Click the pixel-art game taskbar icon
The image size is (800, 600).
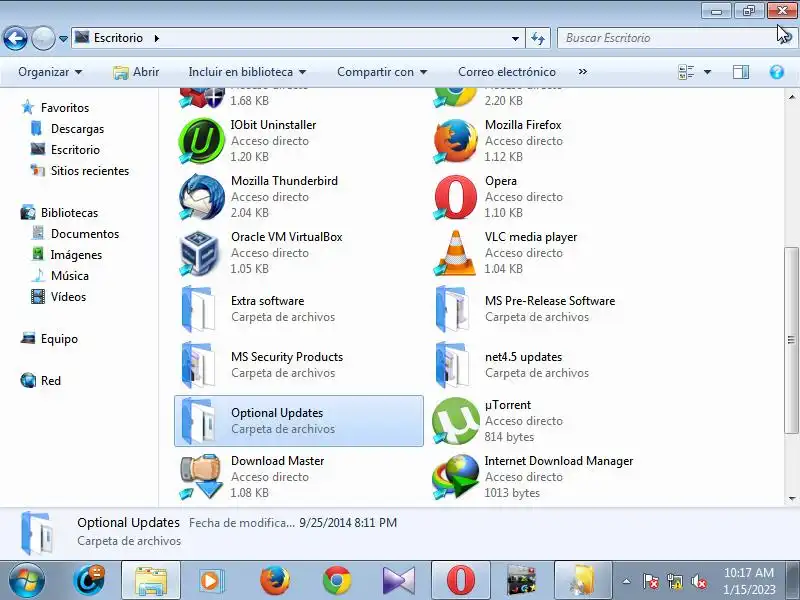pos(521,580)
